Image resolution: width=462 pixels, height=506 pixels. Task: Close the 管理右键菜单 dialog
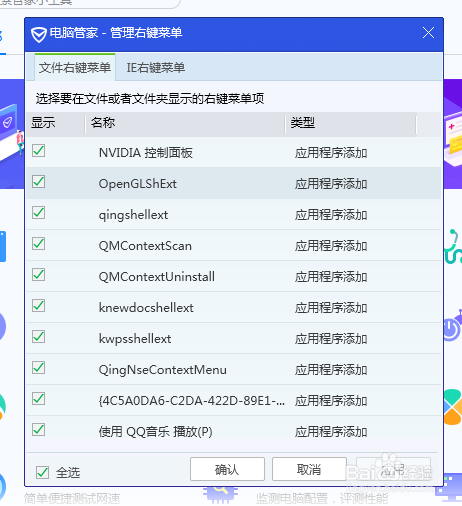click(428, 33)
